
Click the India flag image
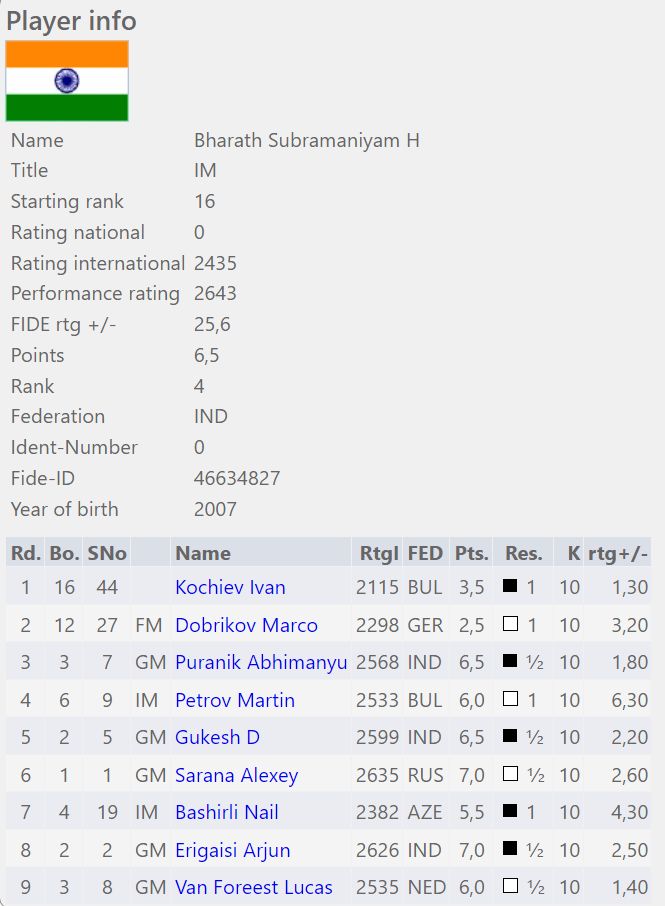pos(67,81)
